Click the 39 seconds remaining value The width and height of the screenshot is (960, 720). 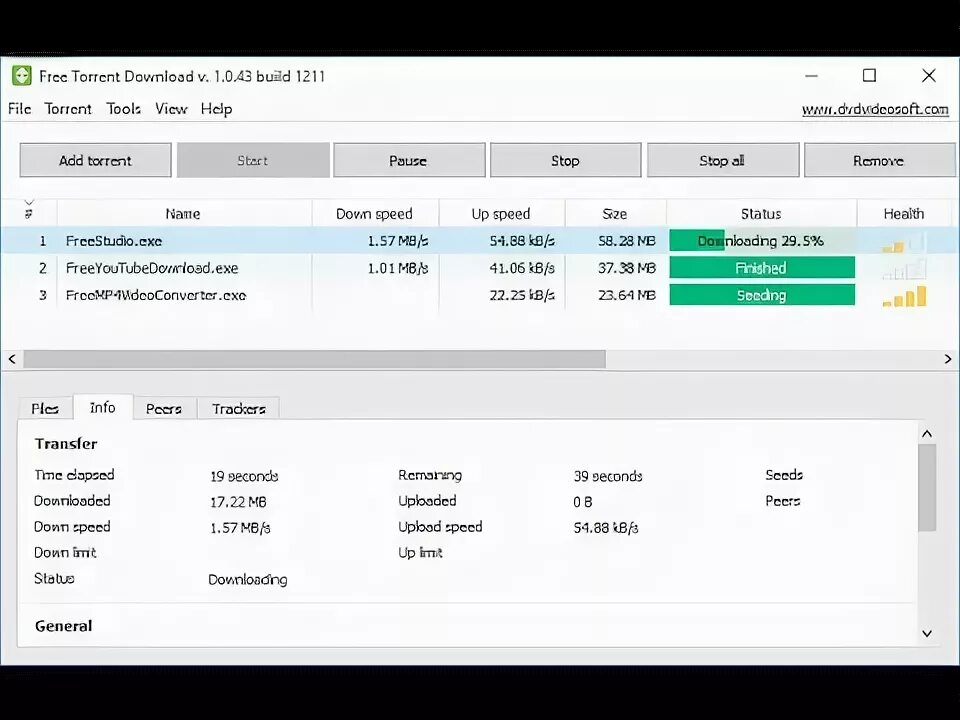(608, 476)
